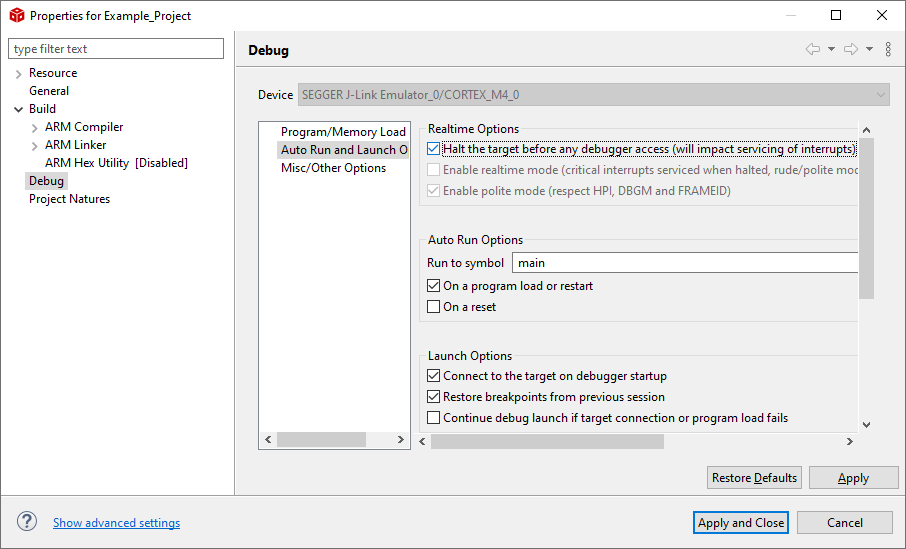This screenshot has width=906, height=549.
Task: Click the forward navigation arrow icon
Action: tap(850, 50)
